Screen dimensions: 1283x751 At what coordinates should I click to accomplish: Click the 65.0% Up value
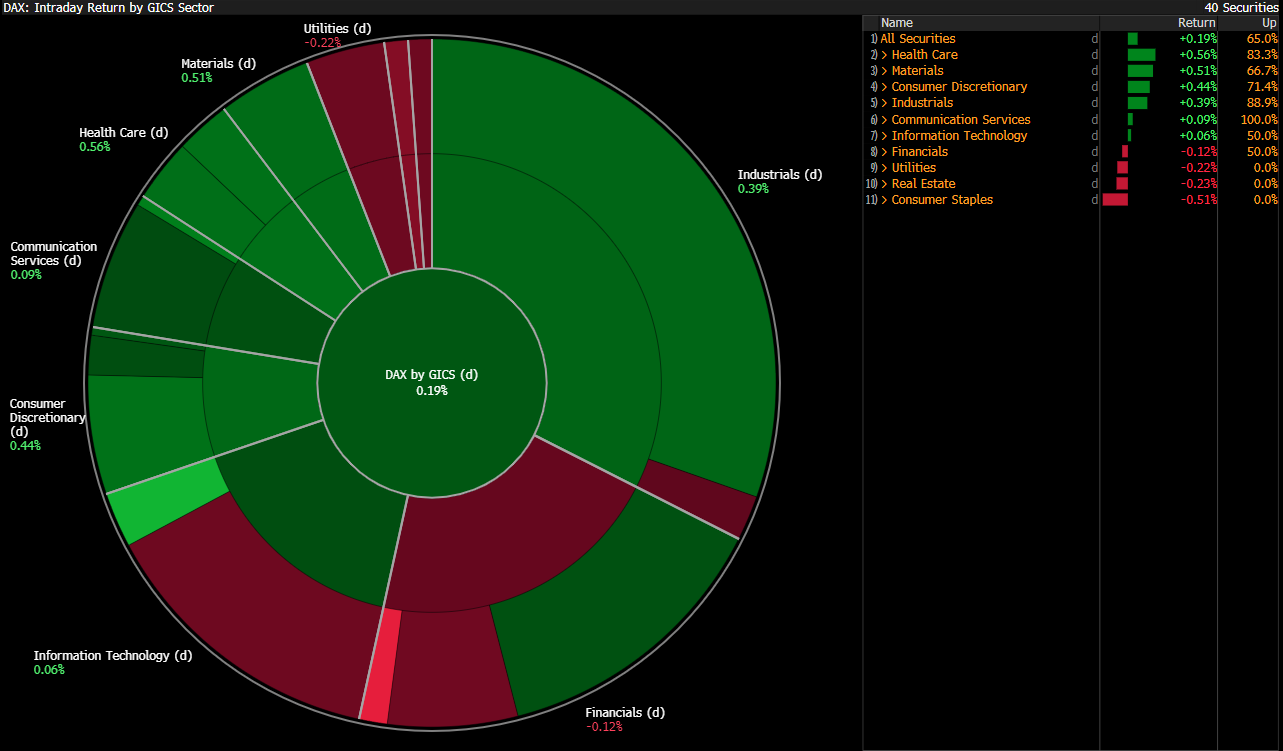click(1262, 39)
